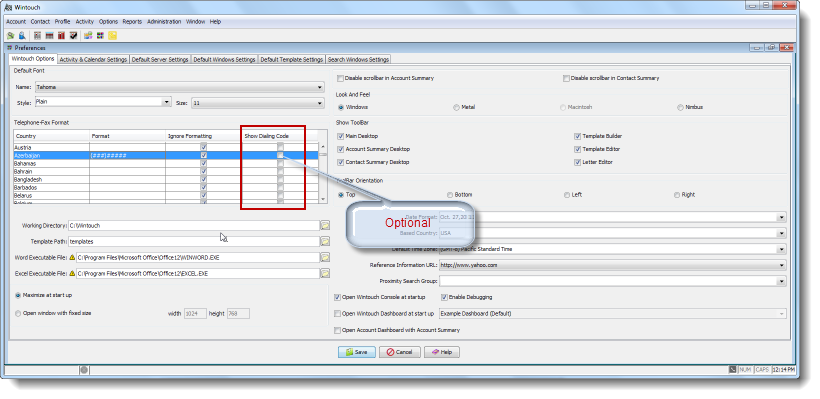Open the Based Country dropdown
Image resolution: width=820 pixels, height=399 pixels.
[x=781, y=233]
